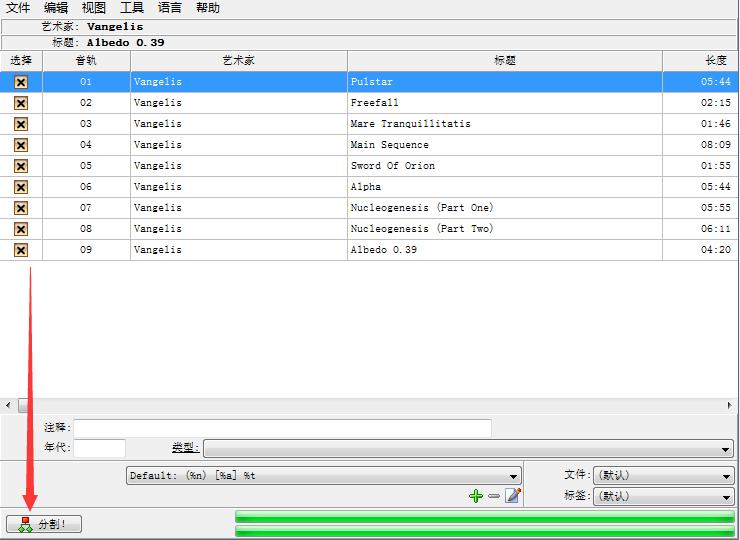Click the 分割! split button
The width and height of the screenshot is (740, 540).
[43, 524]
